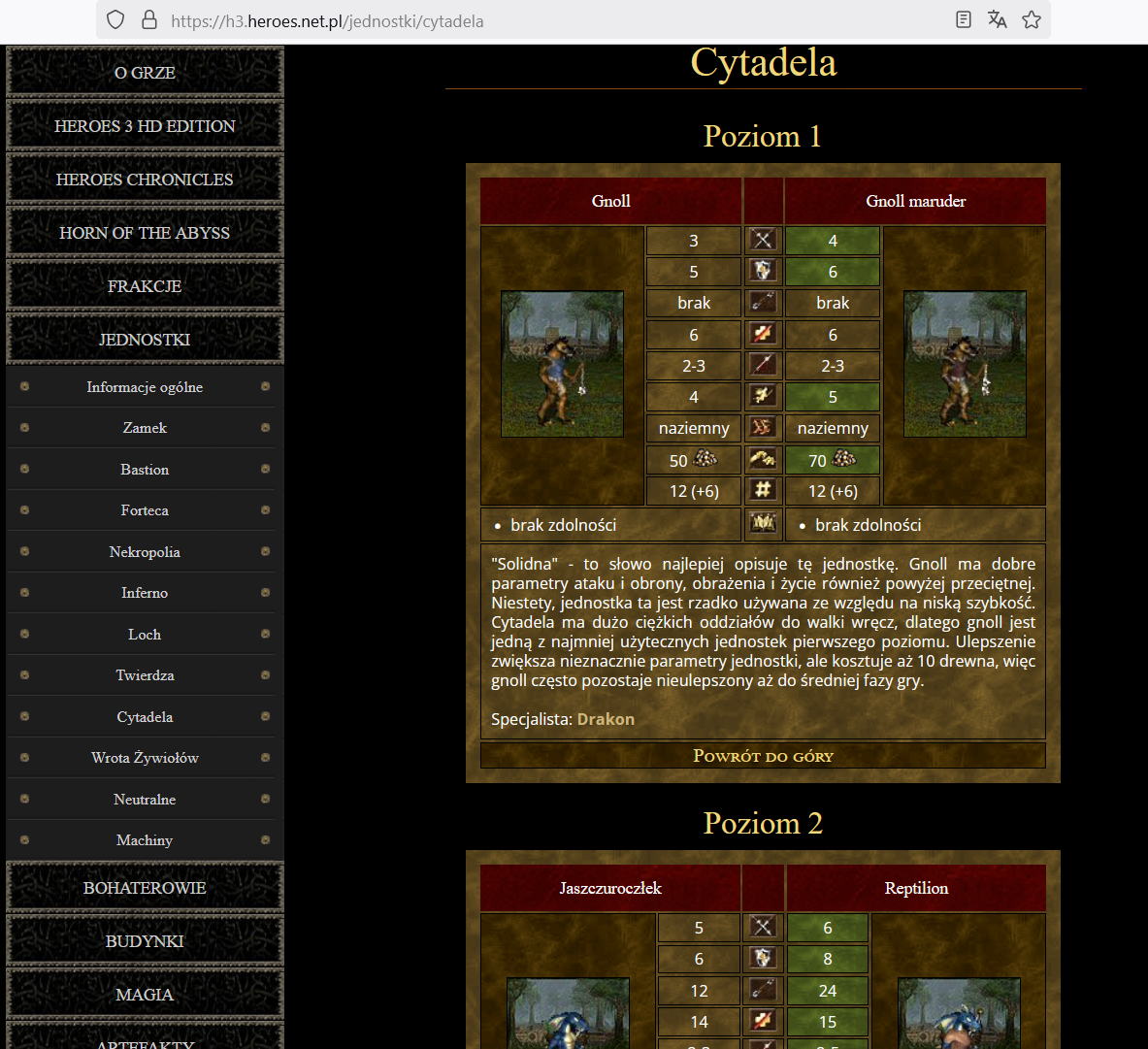Click the gold pile icon beside 50
The image size is (1148, 1049).
click(705, 459)
